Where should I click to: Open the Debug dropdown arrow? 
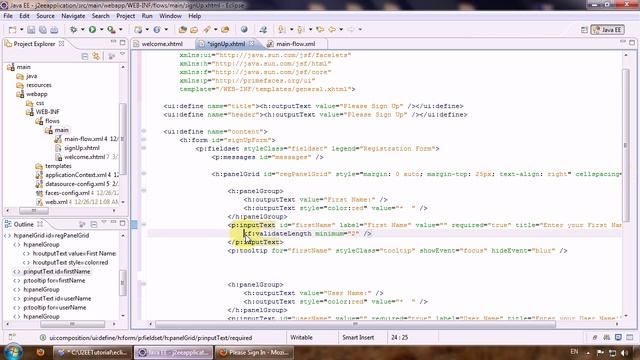[82, 29]
